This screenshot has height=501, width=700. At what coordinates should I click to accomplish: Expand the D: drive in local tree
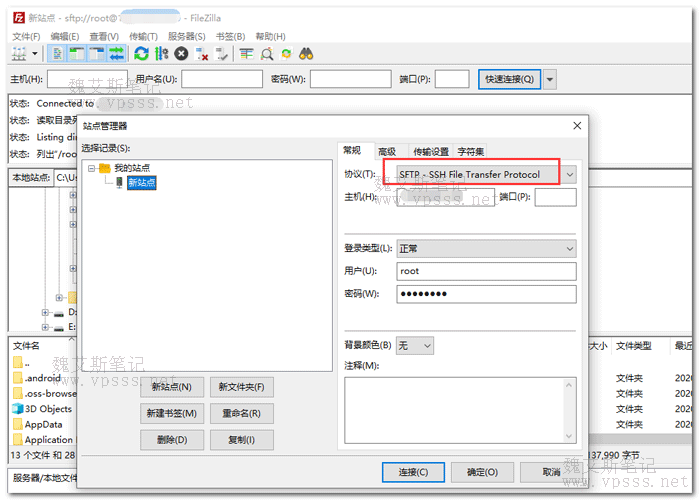(x=45, y=312)
